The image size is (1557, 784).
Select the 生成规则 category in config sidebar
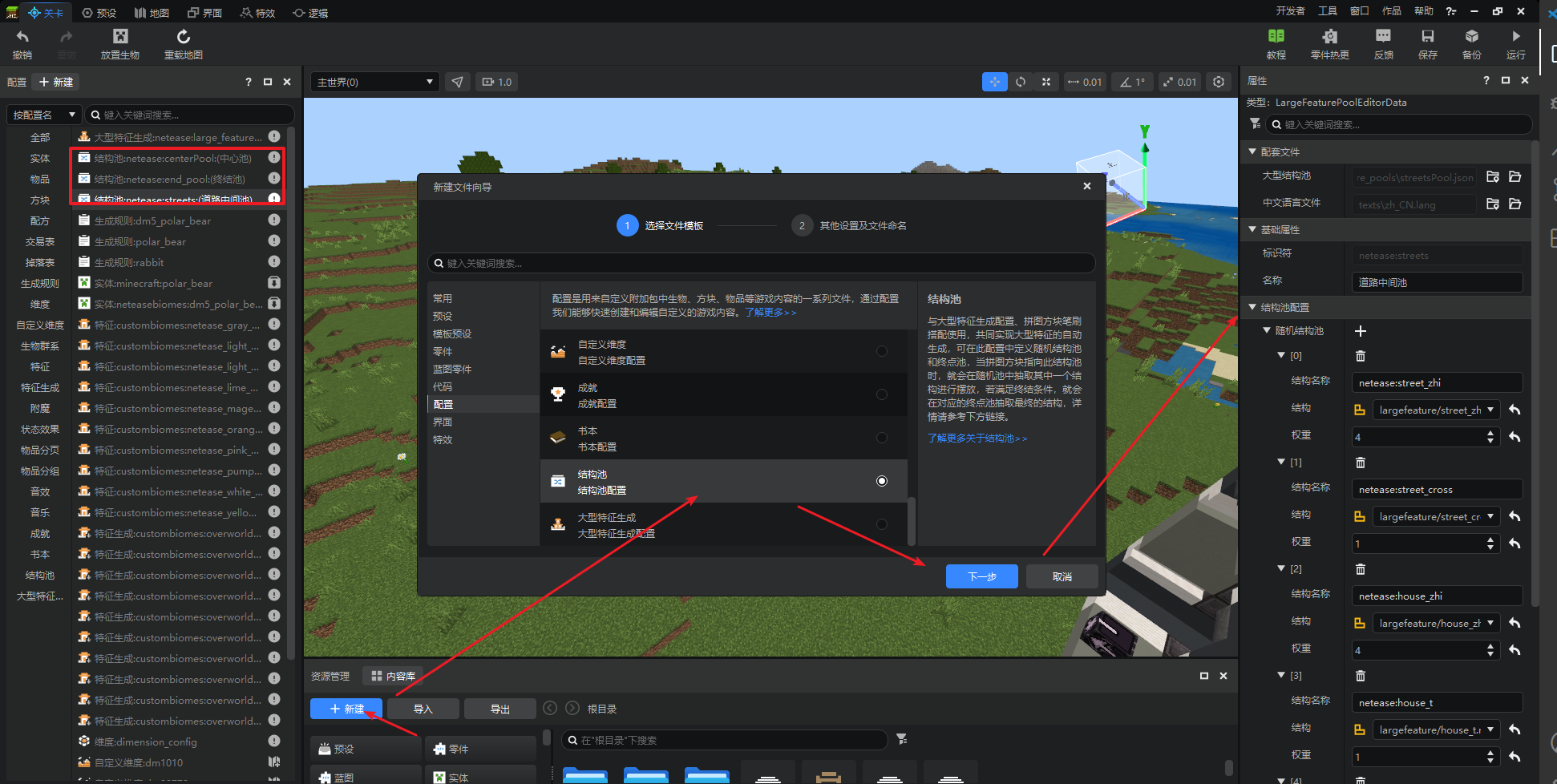(x=40, y=283)
